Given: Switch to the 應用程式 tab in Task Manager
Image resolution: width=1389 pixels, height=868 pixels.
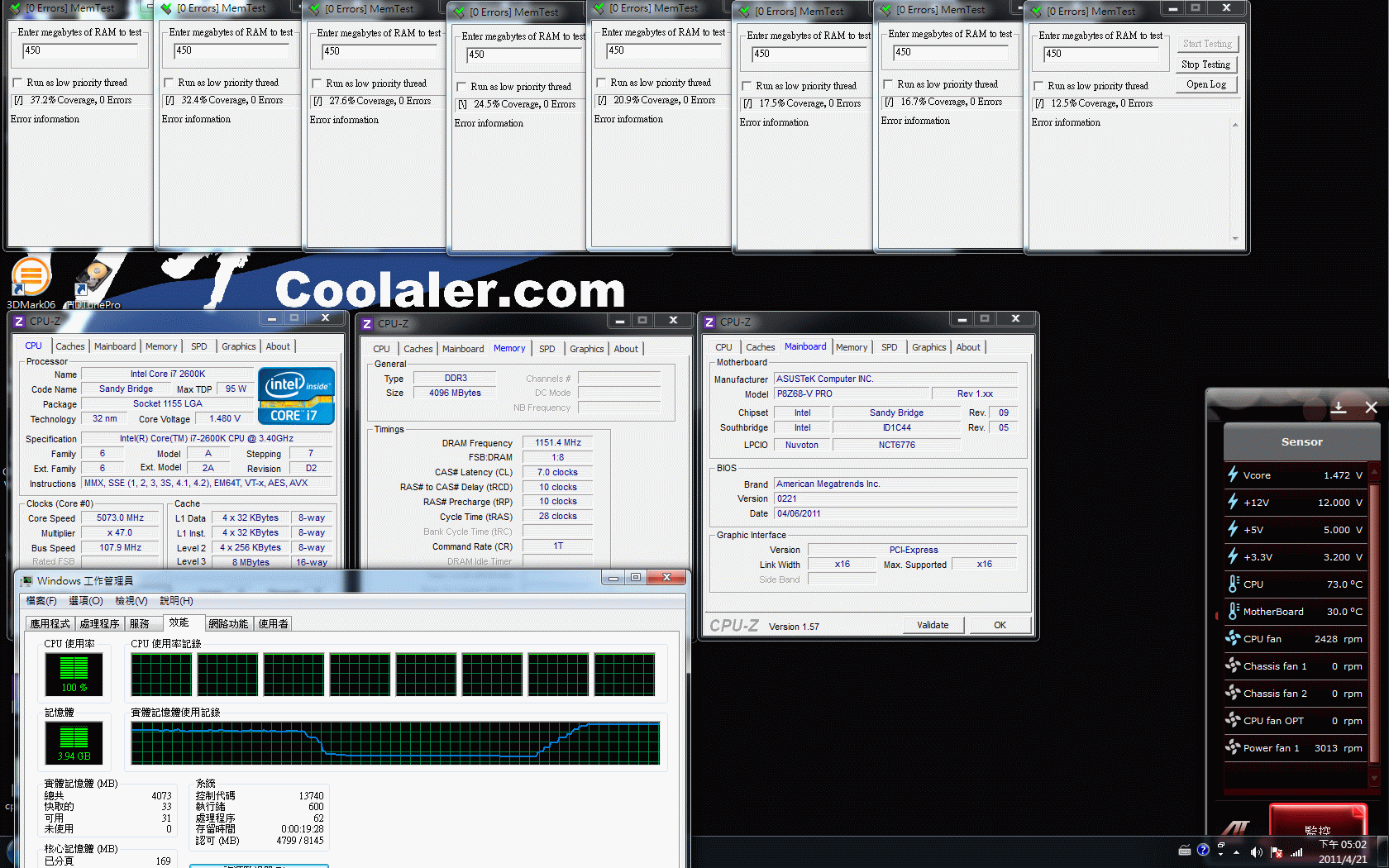Looking at the screenshot, I should tap(50, 624).
